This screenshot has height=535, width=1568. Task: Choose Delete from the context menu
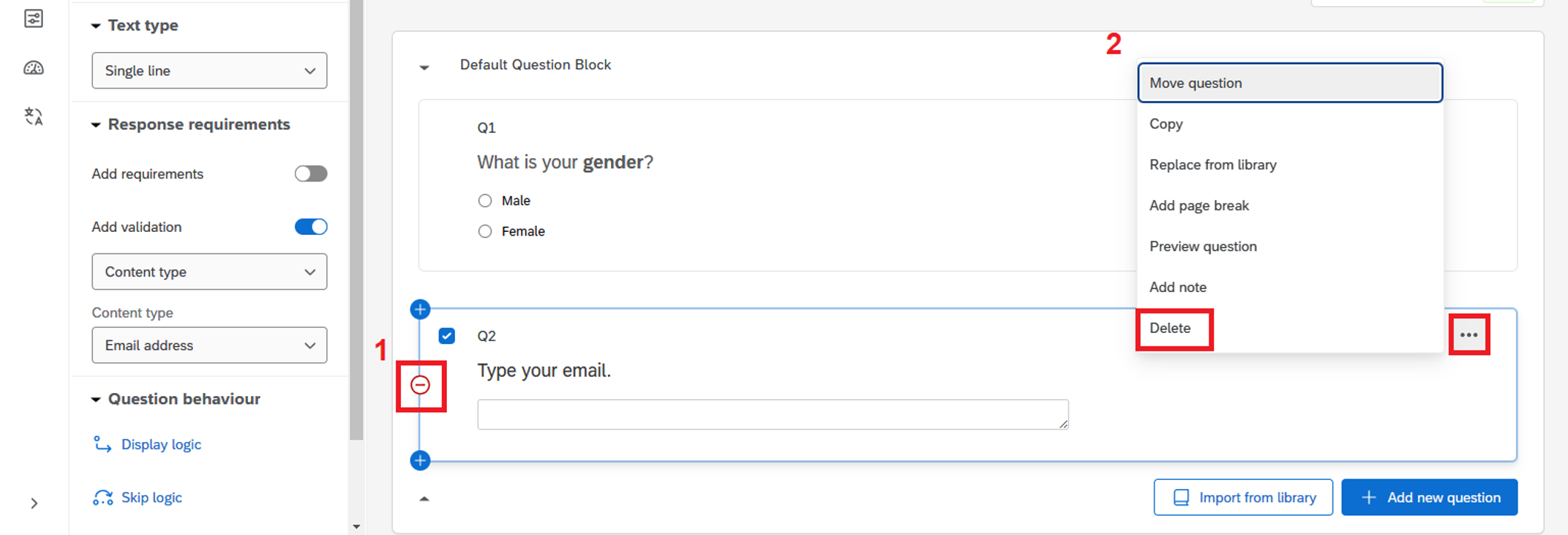1170,328
